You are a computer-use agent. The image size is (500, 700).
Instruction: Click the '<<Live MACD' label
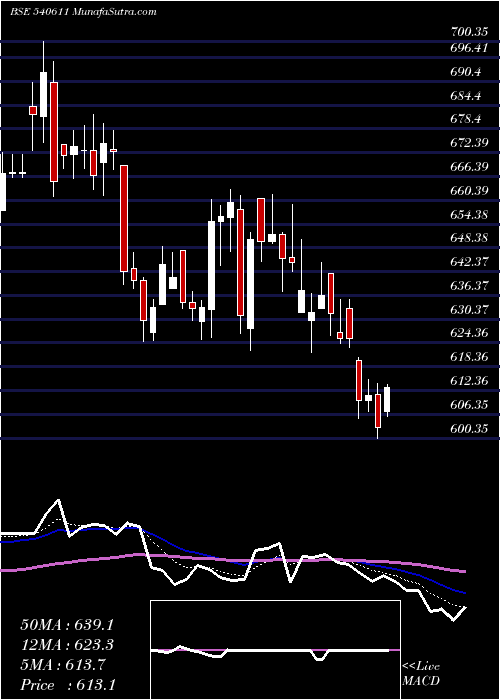tap(421, 674)
